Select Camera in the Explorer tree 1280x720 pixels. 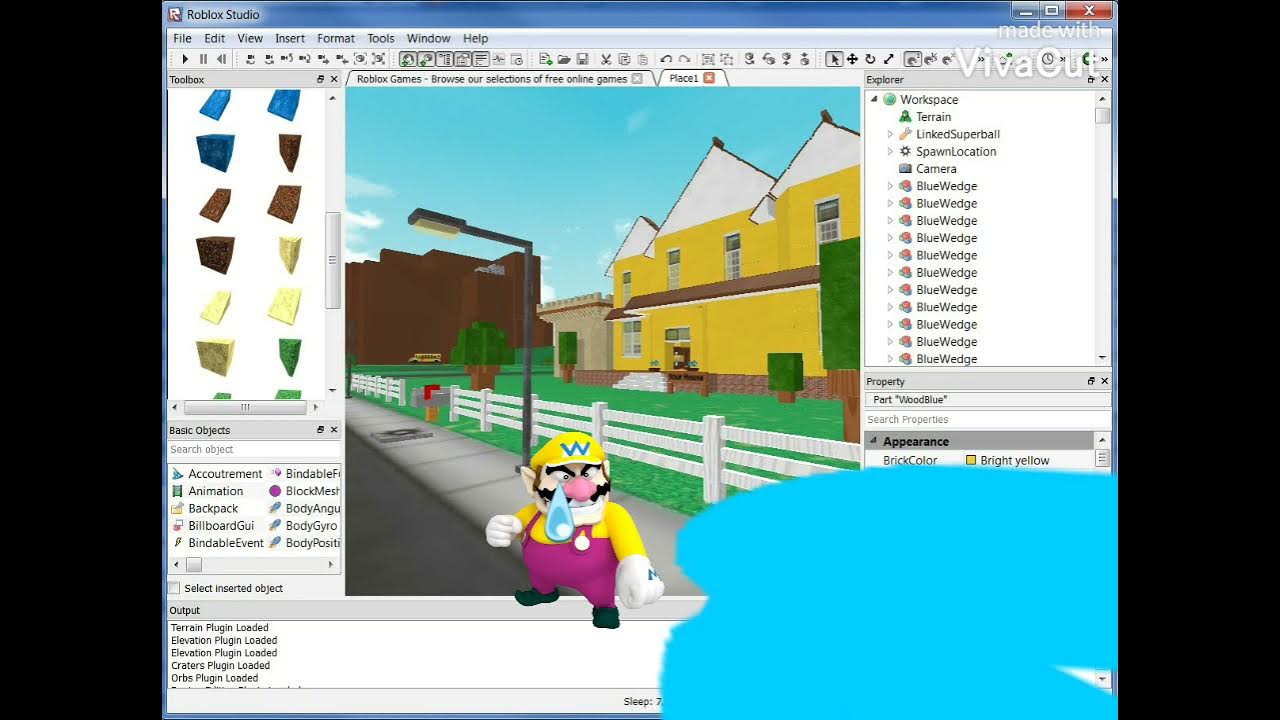(936, 169)
